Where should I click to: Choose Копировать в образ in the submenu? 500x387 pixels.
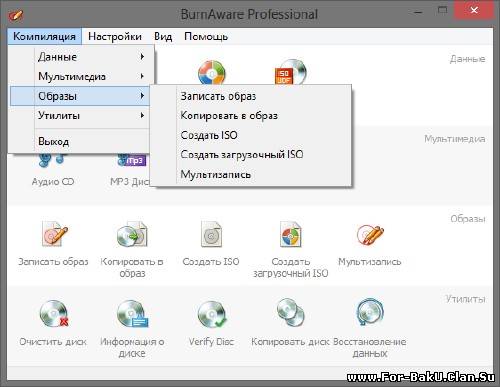[252, 116]
